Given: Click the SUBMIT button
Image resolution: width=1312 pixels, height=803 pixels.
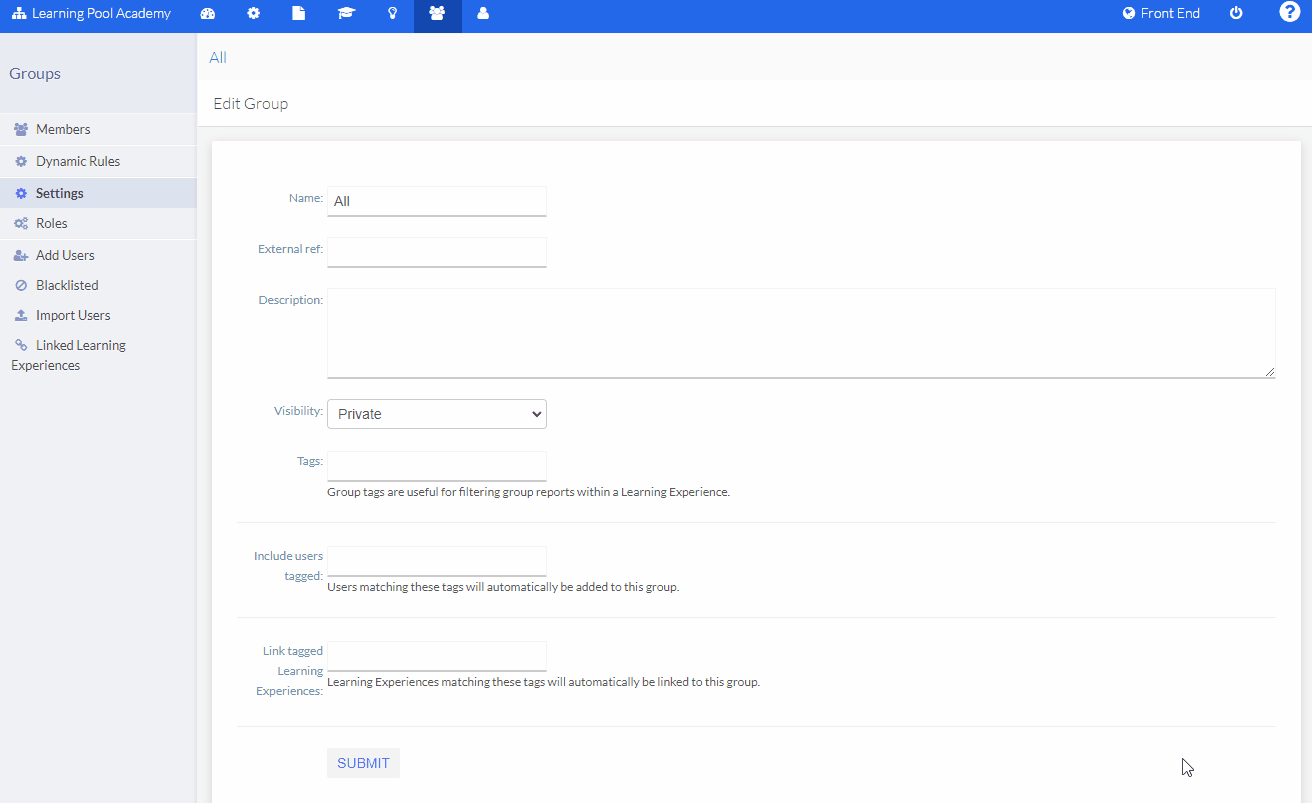Looking at the screenshot, I should [362, 762].
